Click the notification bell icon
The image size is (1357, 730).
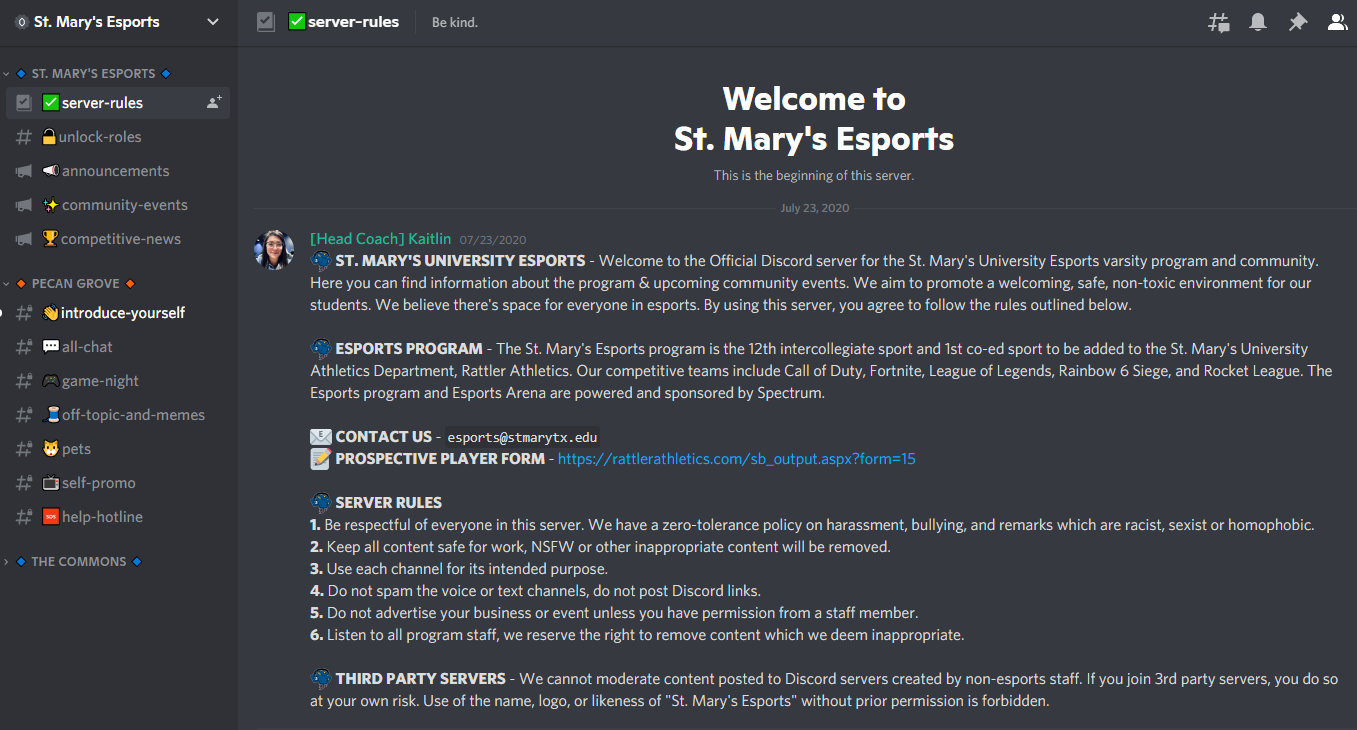(1258, 22)
